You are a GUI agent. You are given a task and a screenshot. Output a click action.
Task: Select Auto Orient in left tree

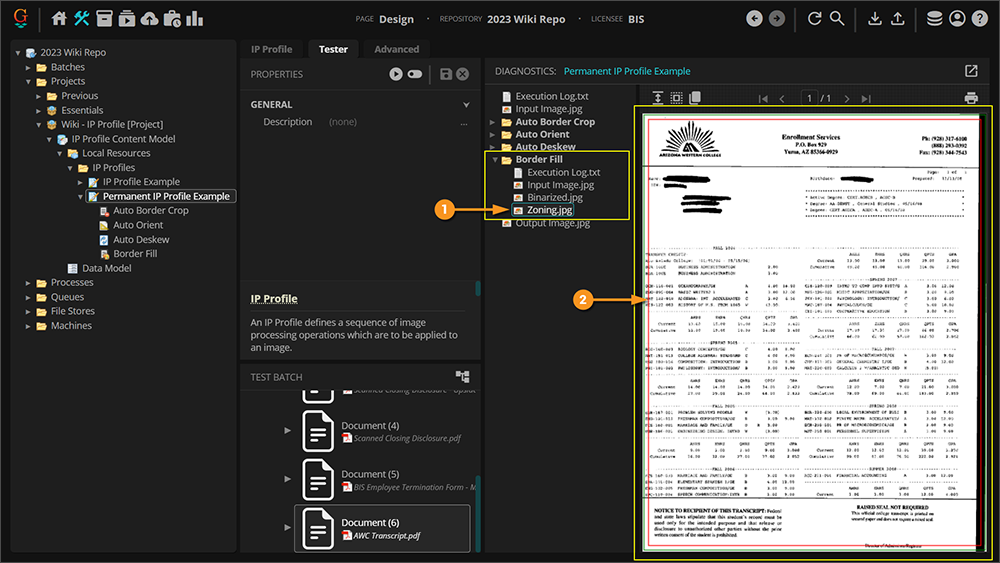pyautogui.click(x=138, y=225)
